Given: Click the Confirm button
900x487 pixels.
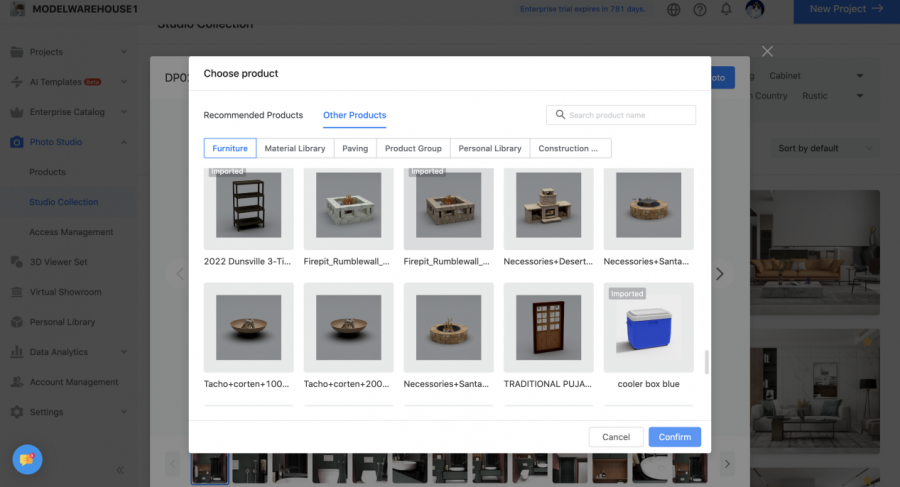Looking at the screenshot, I should click(x=675, y=437).
